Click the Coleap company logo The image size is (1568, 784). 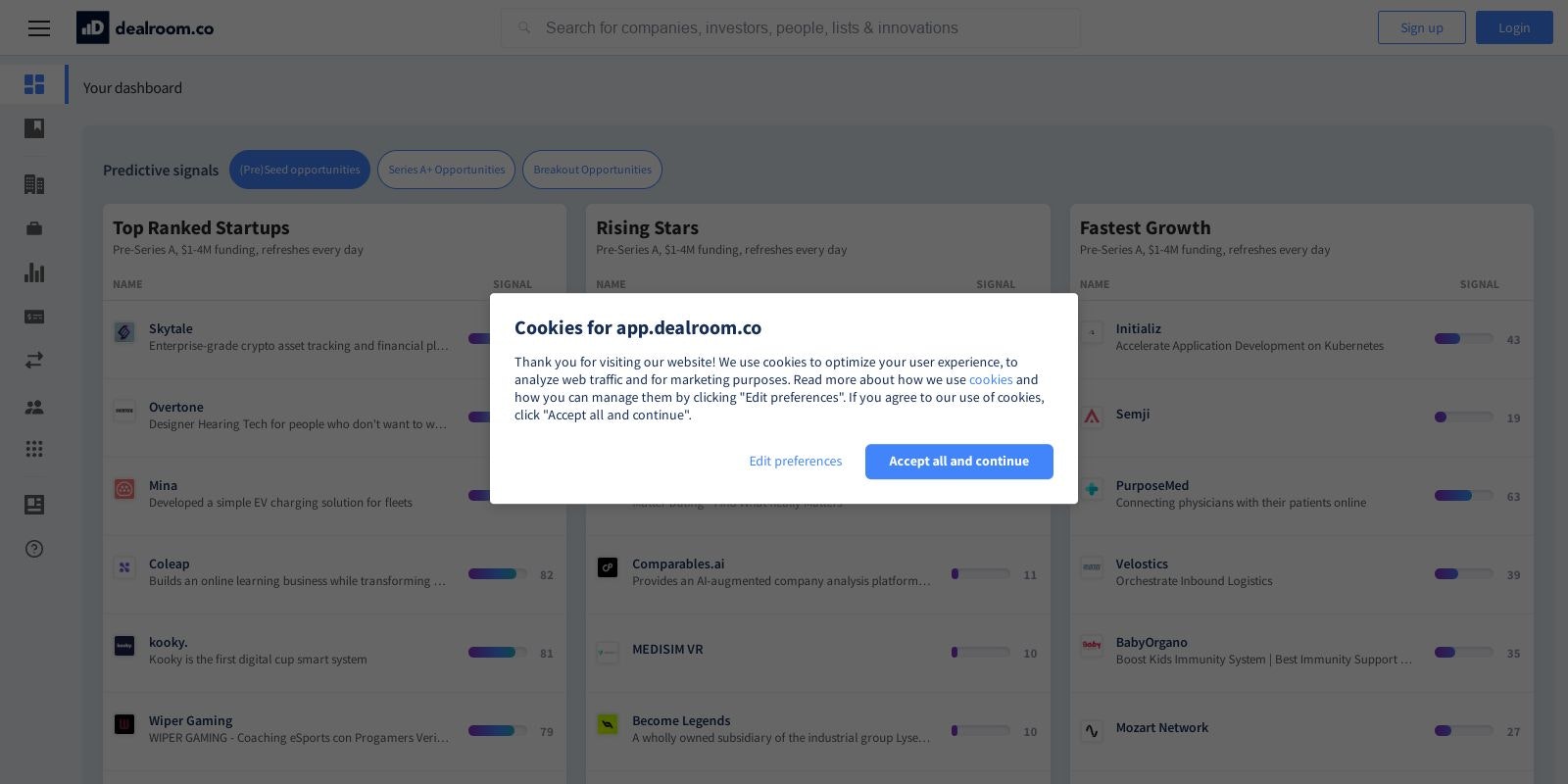(124, 567)
